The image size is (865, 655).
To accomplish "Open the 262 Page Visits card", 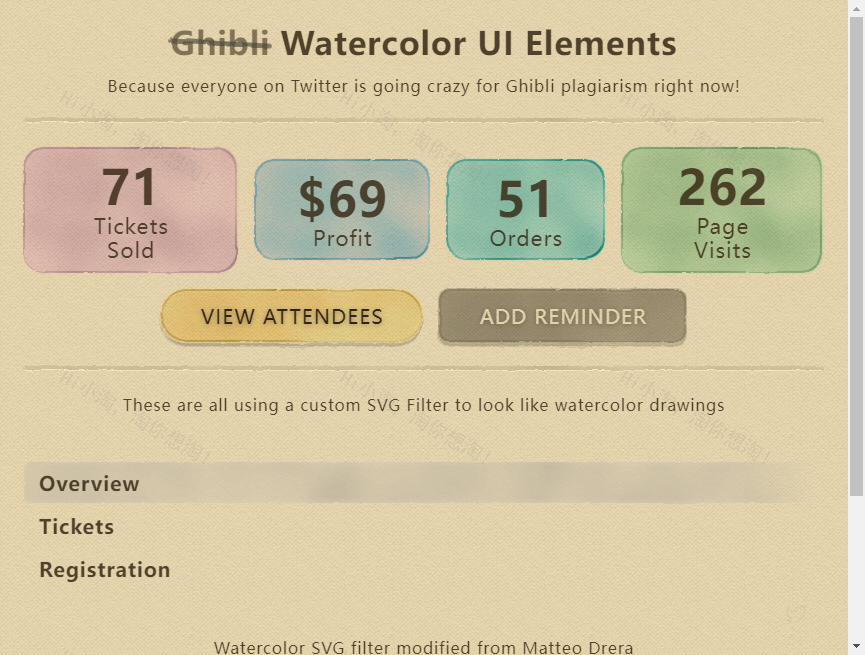I will tap(721, 210).
